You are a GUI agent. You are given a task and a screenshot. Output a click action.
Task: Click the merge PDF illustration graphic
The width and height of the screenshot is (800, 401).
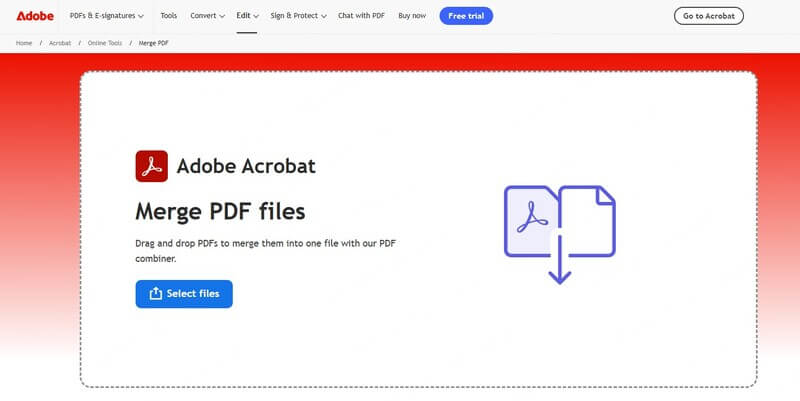click(560, 234)
